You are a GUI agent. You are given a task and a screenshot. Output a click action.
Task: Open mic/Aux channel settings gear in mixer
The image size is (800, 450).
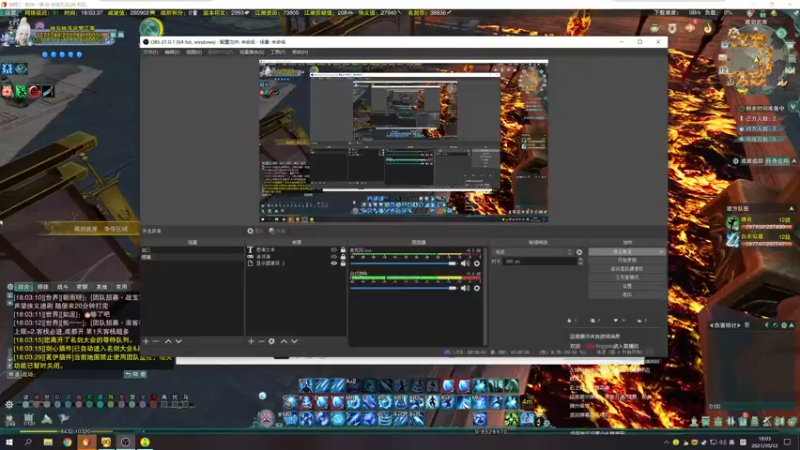477,263
